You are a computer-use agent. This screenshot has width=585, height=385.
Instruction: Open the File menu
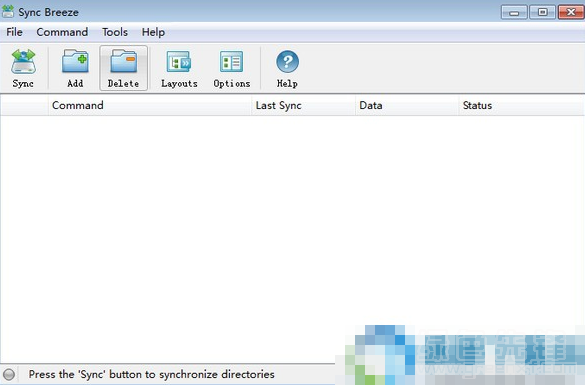point(14,32)
